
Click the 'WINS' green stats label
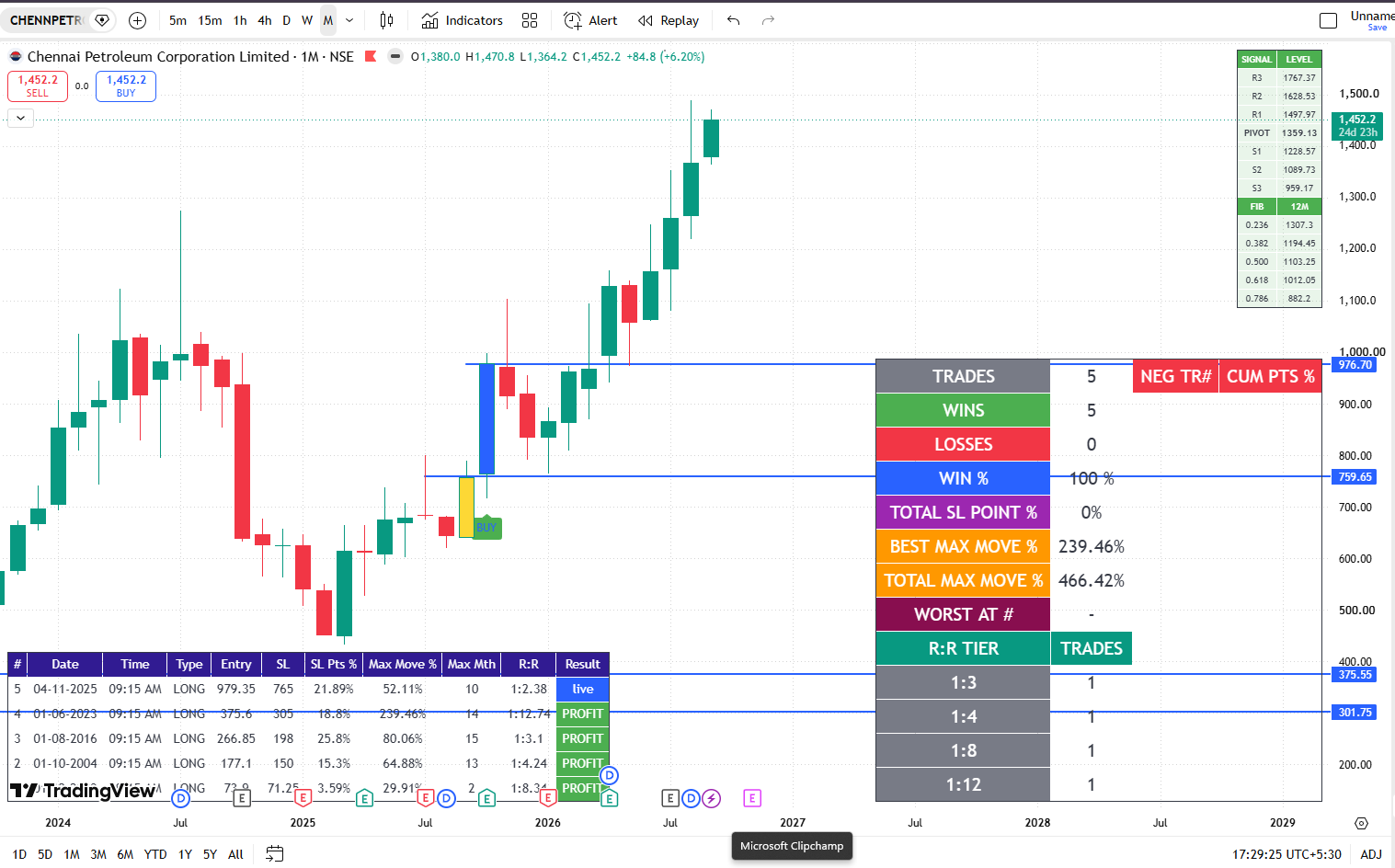pos(963,410)
